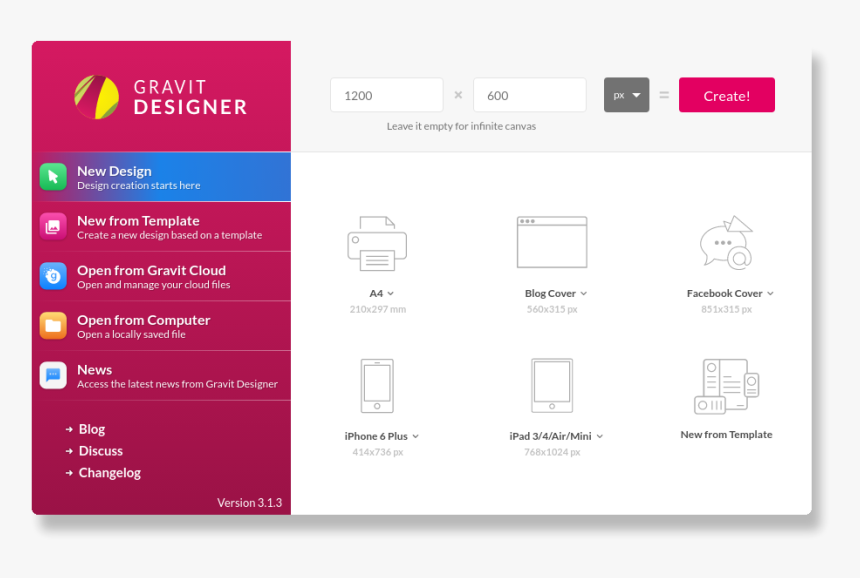Choose Open from Computer
This screenshot has height=578, width=860.
point(161,326)
